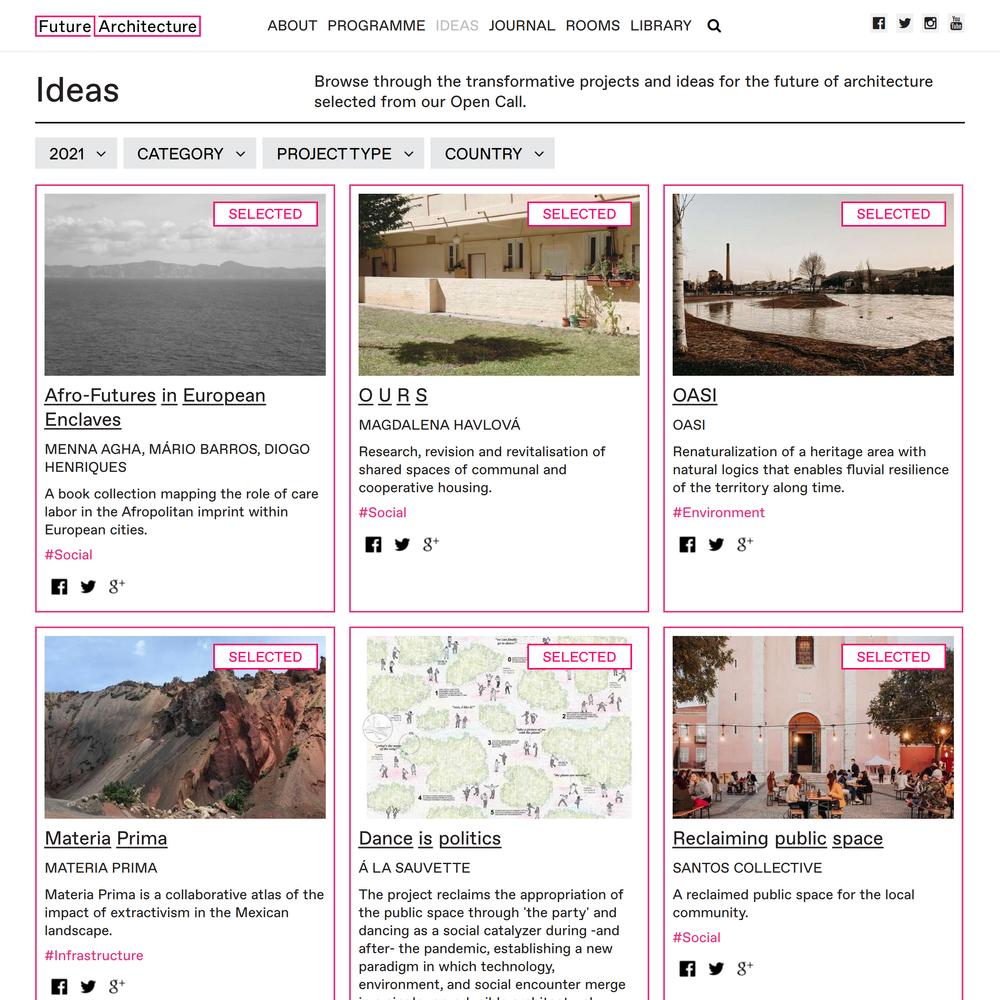Screen dimensions: 1000x1000
Task: Go to the PROGRAMME menu item
Action: coord(376,26)
